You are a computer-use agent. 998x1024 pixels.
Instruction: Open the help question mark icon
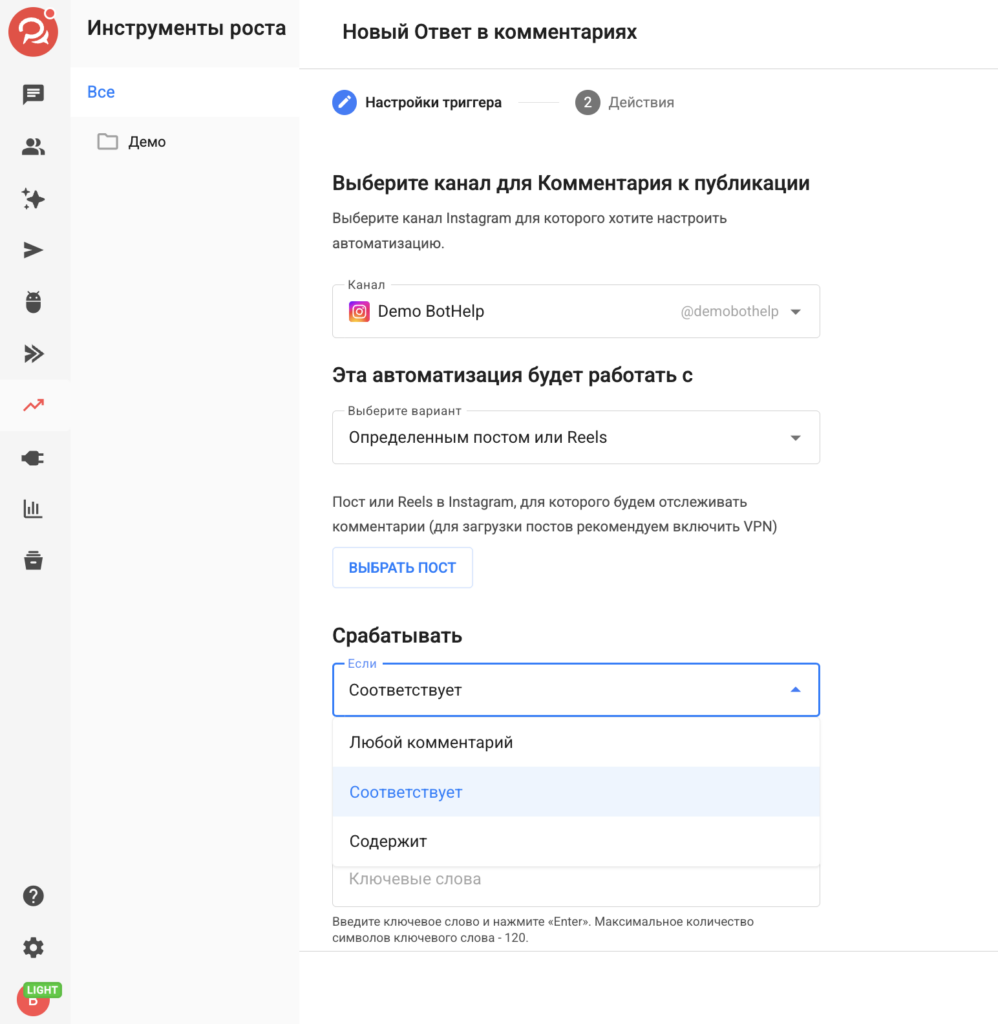tap(33, 896)
